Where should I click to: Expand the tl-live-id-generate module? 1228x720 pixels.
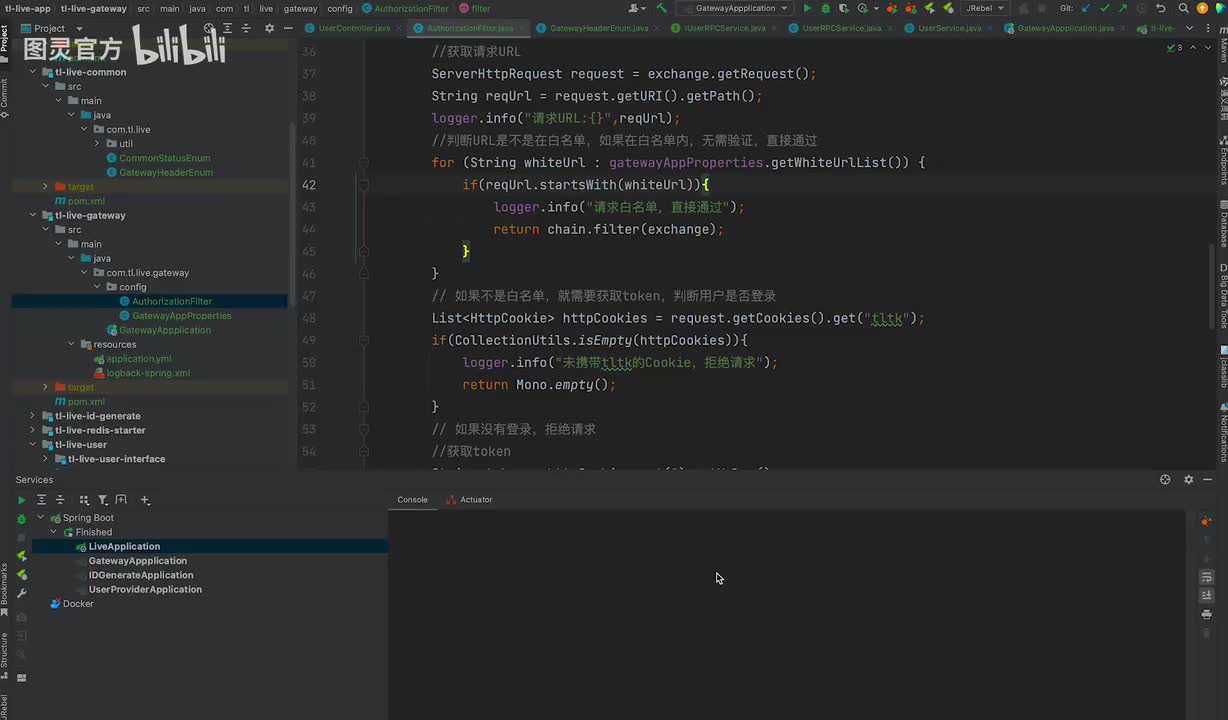click(x=32, y=416)
